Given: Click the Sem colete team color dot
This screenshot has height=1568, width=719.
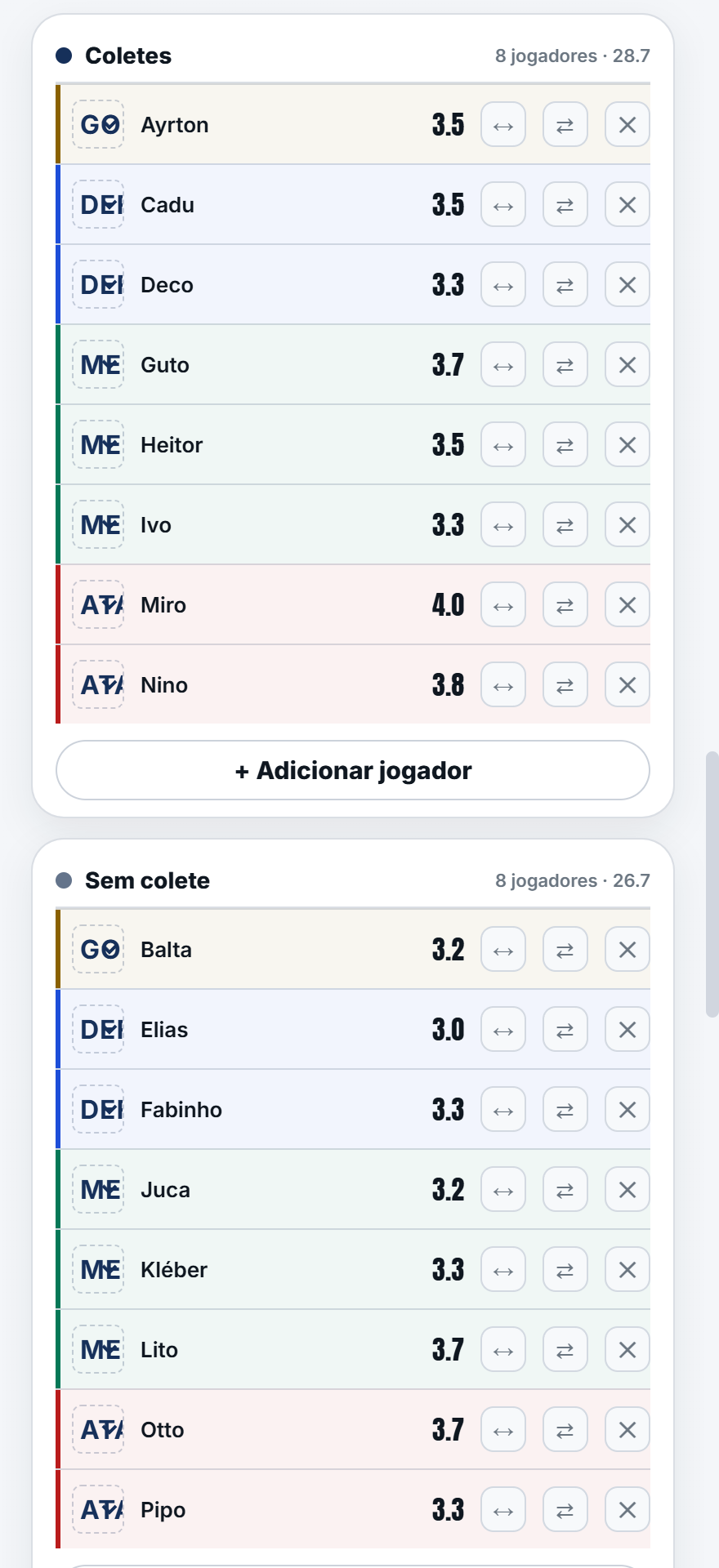Looking at the screenshot, I should 64,880.
